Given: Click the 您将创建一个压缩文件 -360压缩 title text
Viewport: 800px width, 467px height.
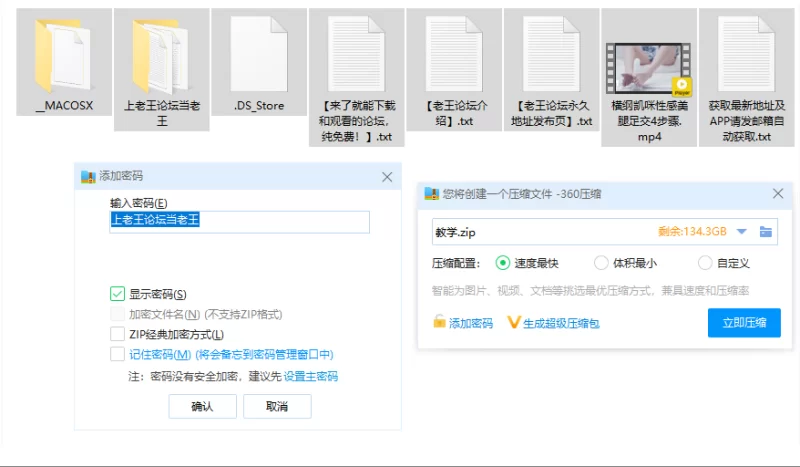Looking at the screenshot, I should [x=522, y=194].
